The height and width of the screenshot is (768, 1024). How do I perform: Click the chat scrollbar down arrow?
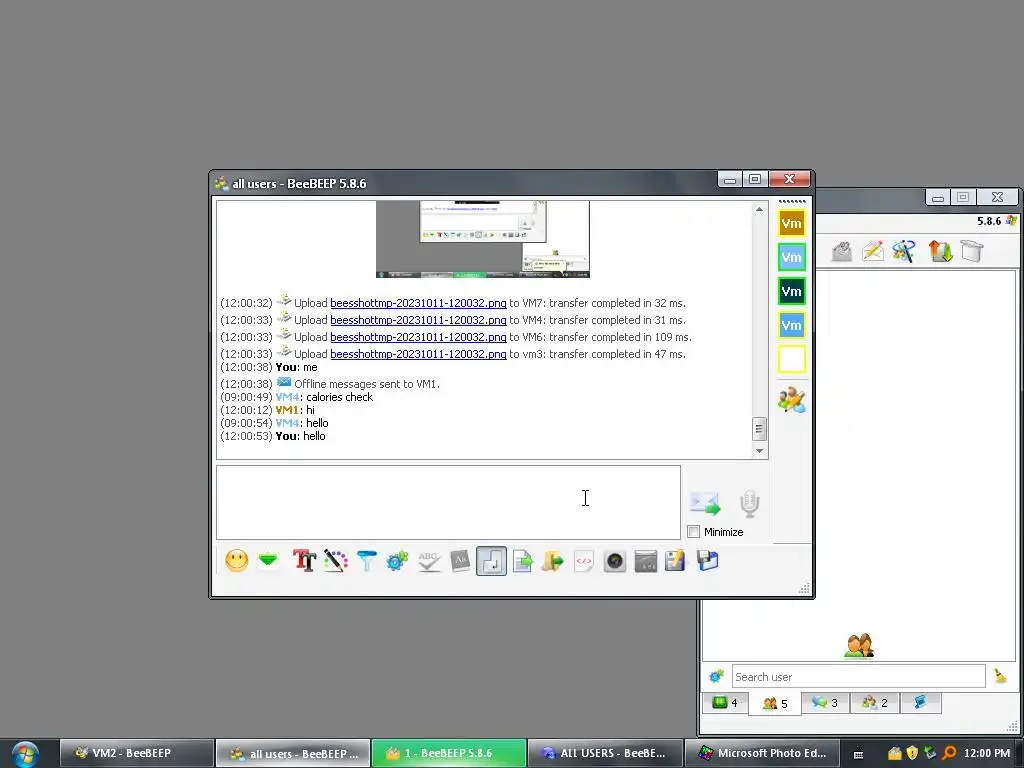pos(759,451)
